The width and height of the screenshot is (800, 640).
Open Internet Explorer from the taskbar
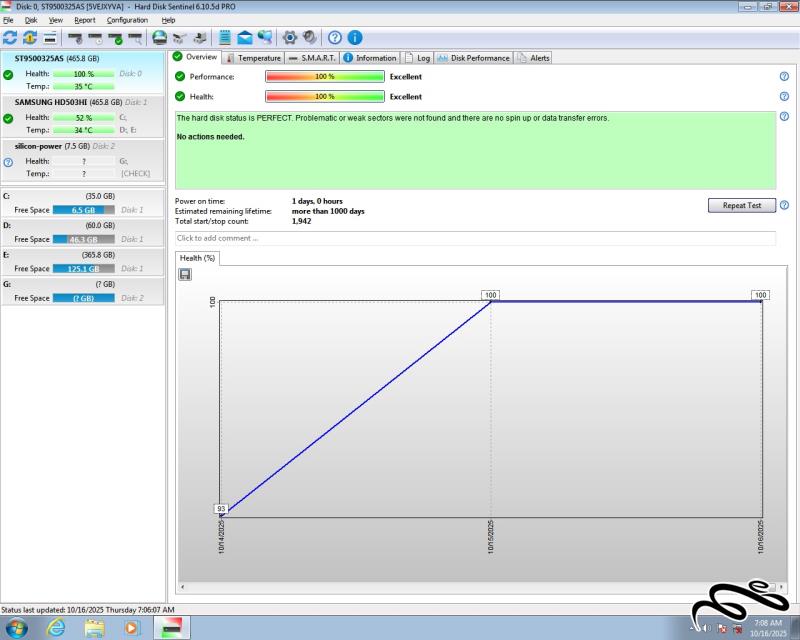tap(57, 627)
